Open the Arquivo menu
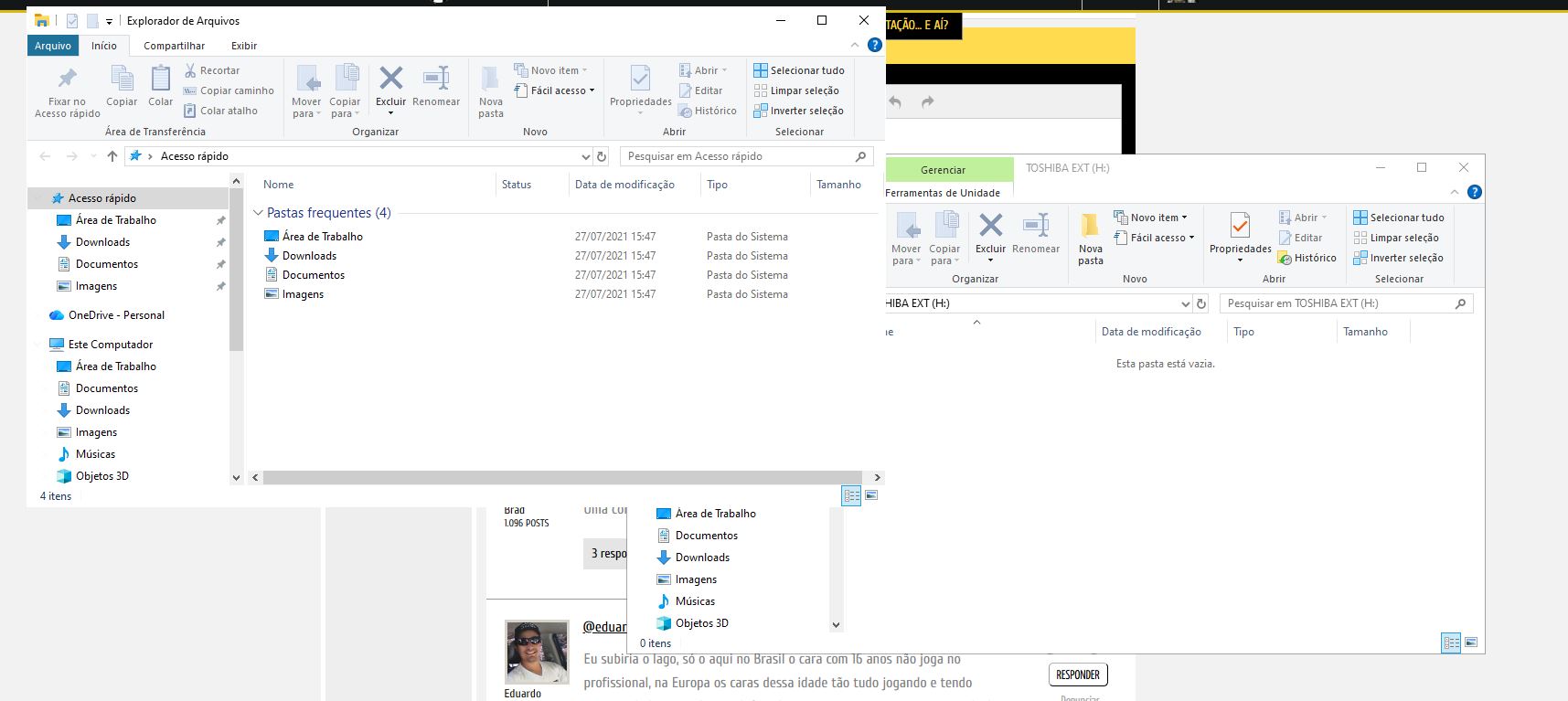 point(52,46)
